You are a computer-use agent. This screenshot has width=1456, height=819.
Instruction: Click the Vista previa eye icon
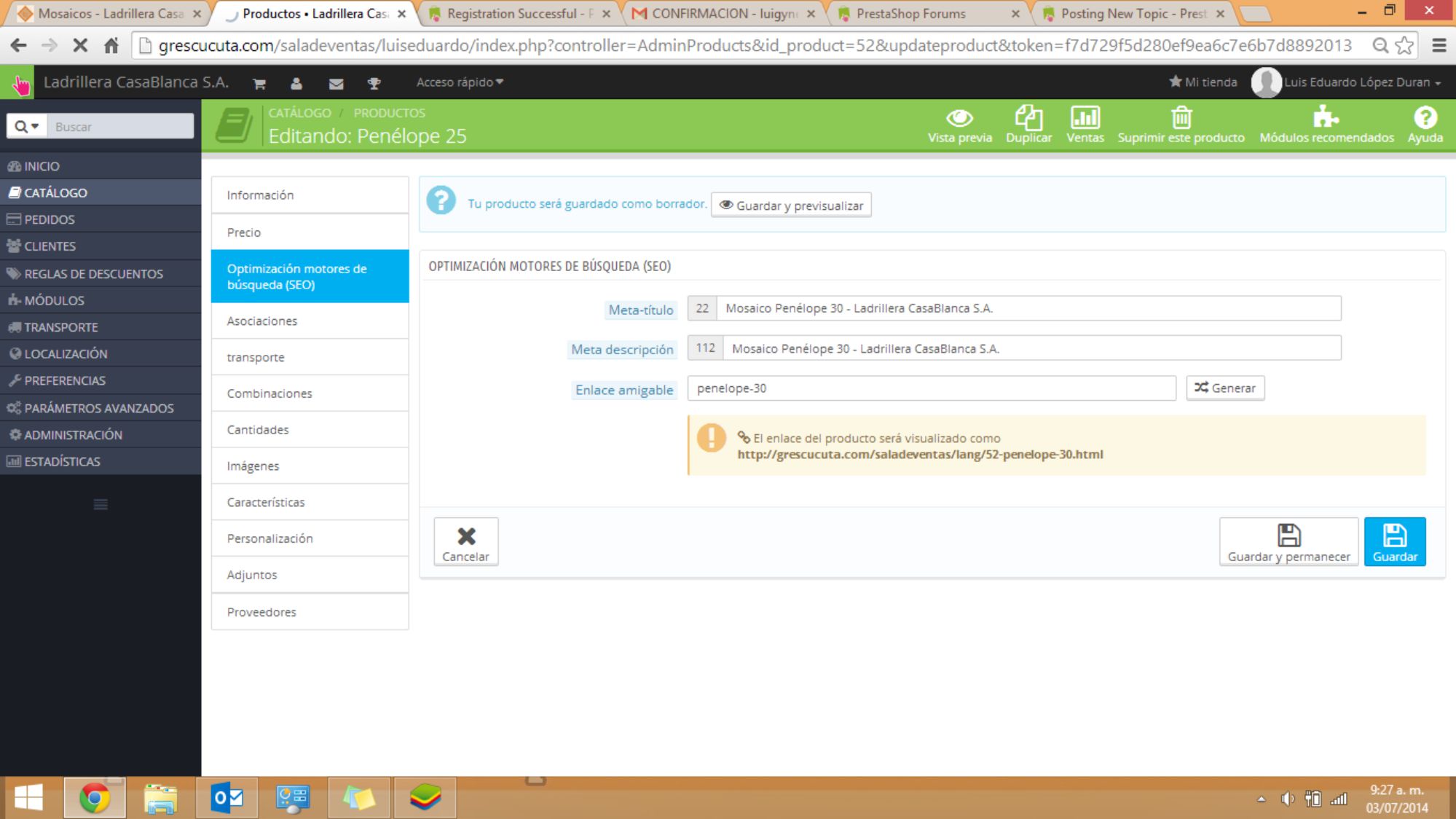pos(959,118)
